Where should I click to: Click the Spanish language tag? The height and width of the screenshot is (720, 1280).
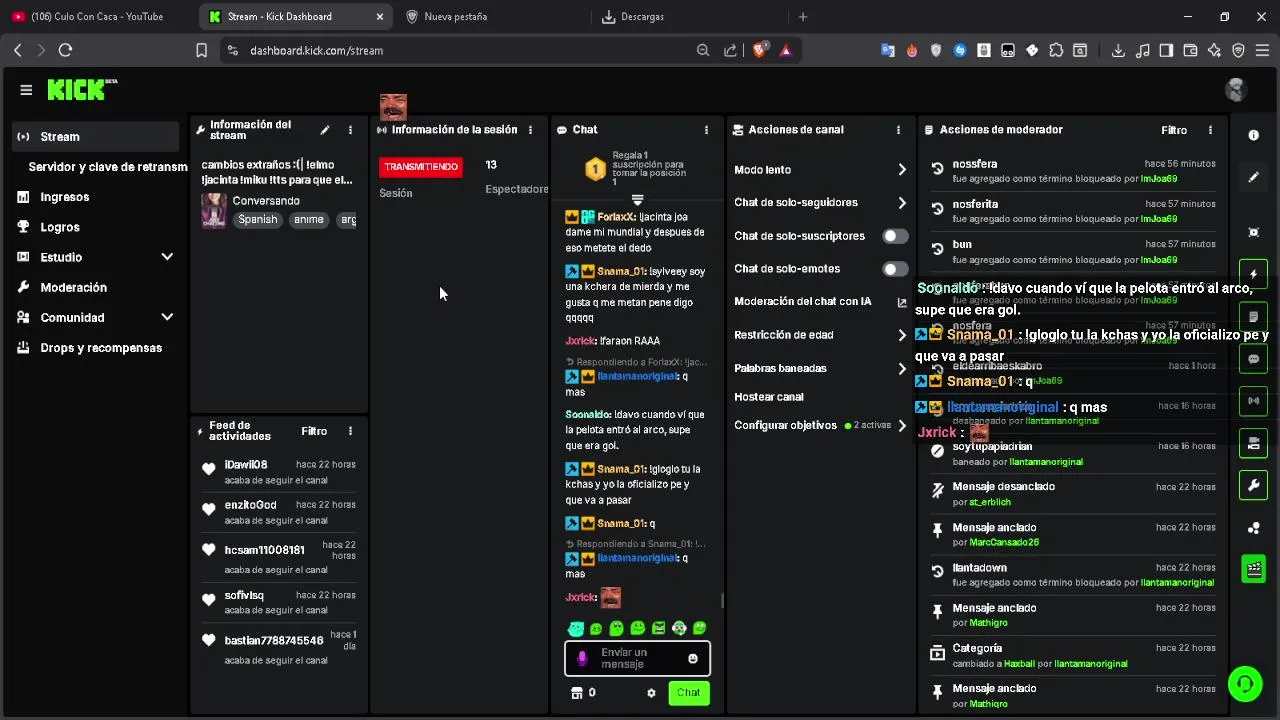pos(258,220)
